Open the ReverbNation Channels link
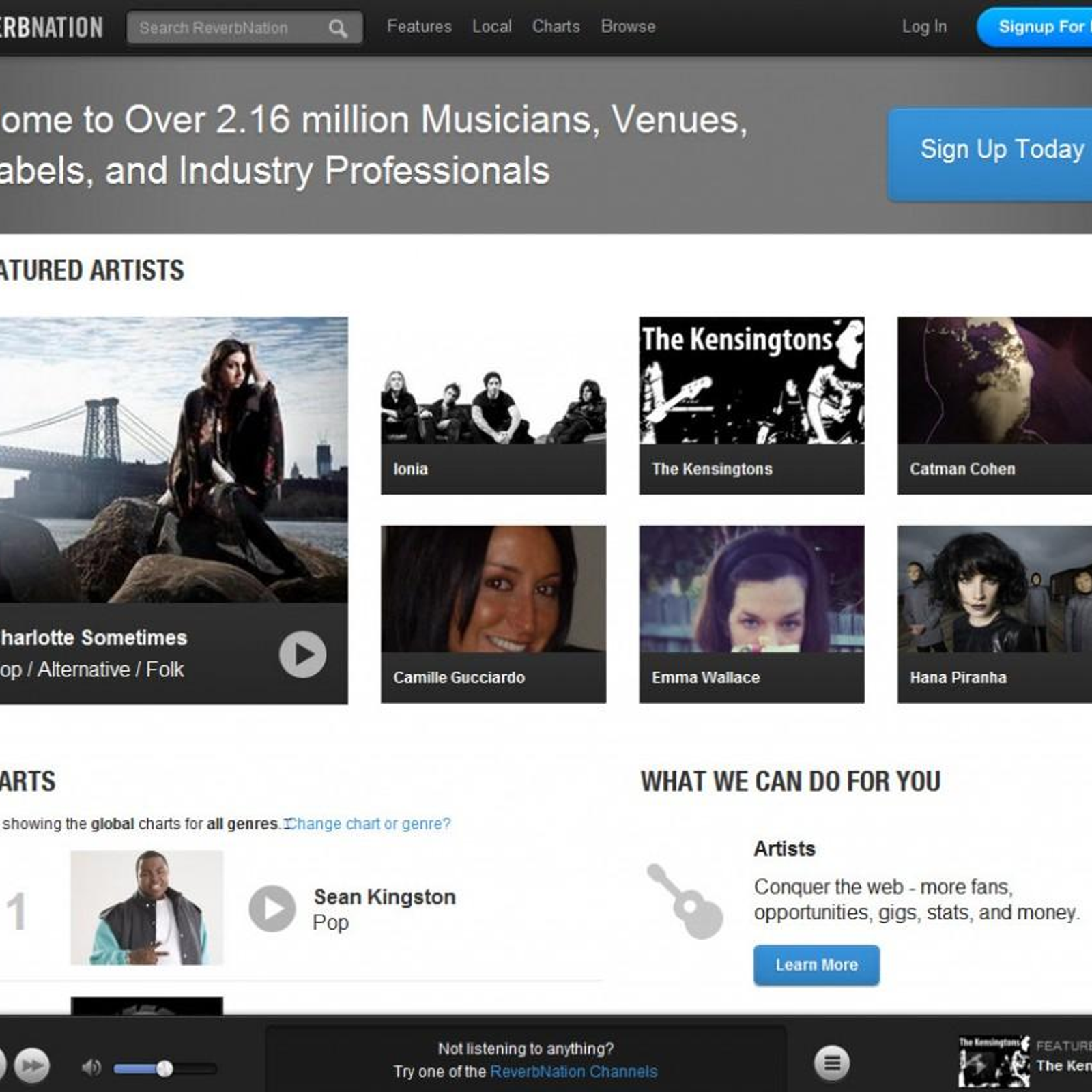Image resolution: width=1092 pixels, height=1092 pixels. pos(573,1072)
